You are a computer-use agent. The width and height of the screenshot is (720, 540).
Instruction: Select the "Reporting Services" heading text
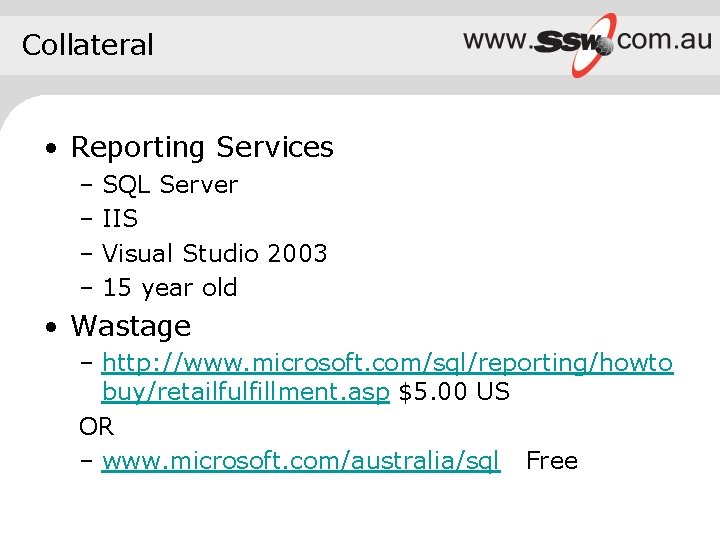click(202, 148)
